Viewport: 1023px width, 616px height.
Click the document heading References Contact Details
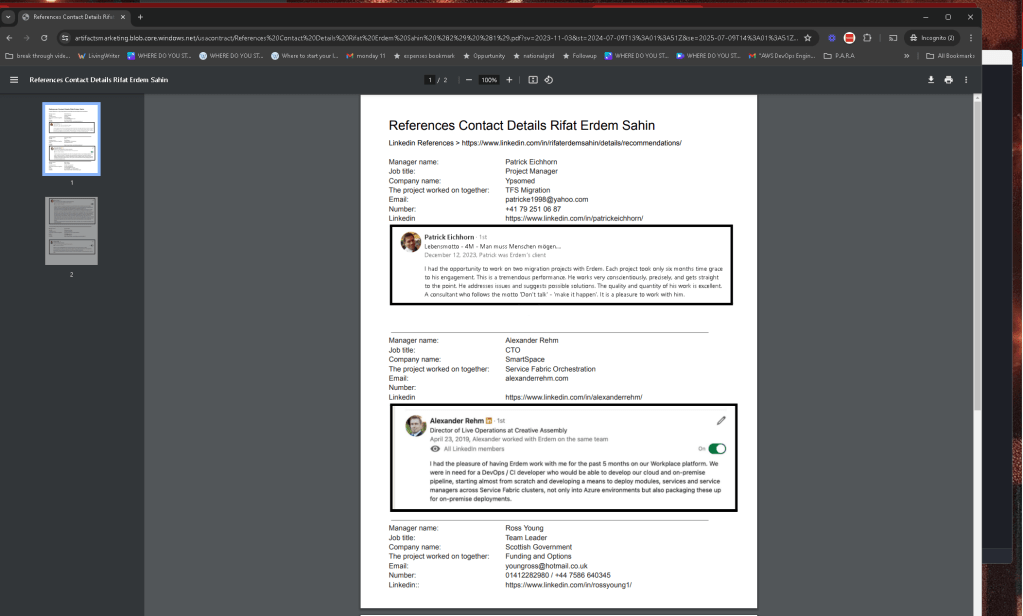point(522,125)
